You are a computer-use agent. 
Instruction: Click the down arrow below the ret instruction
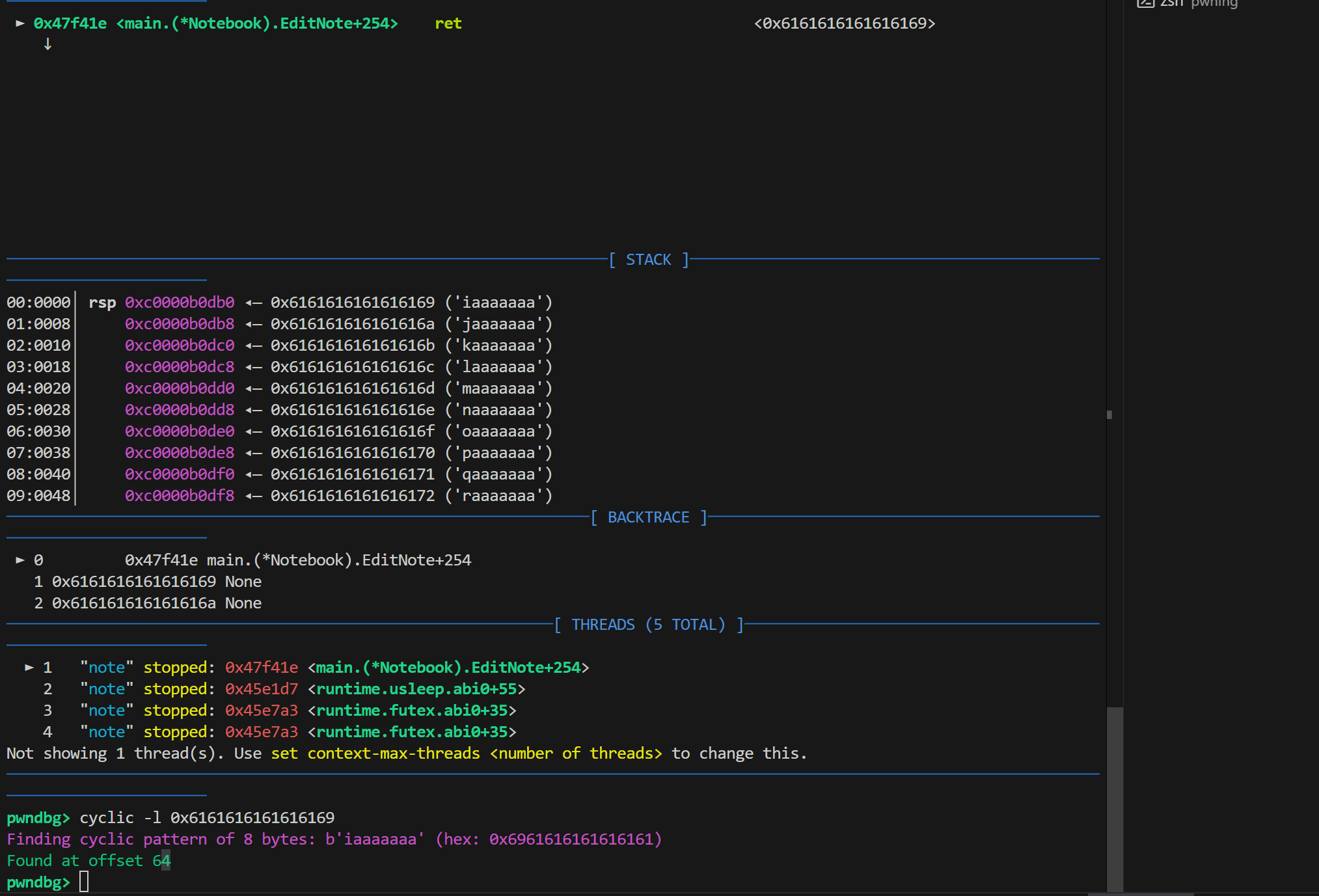pyautogui.click(x=48, y=44)
